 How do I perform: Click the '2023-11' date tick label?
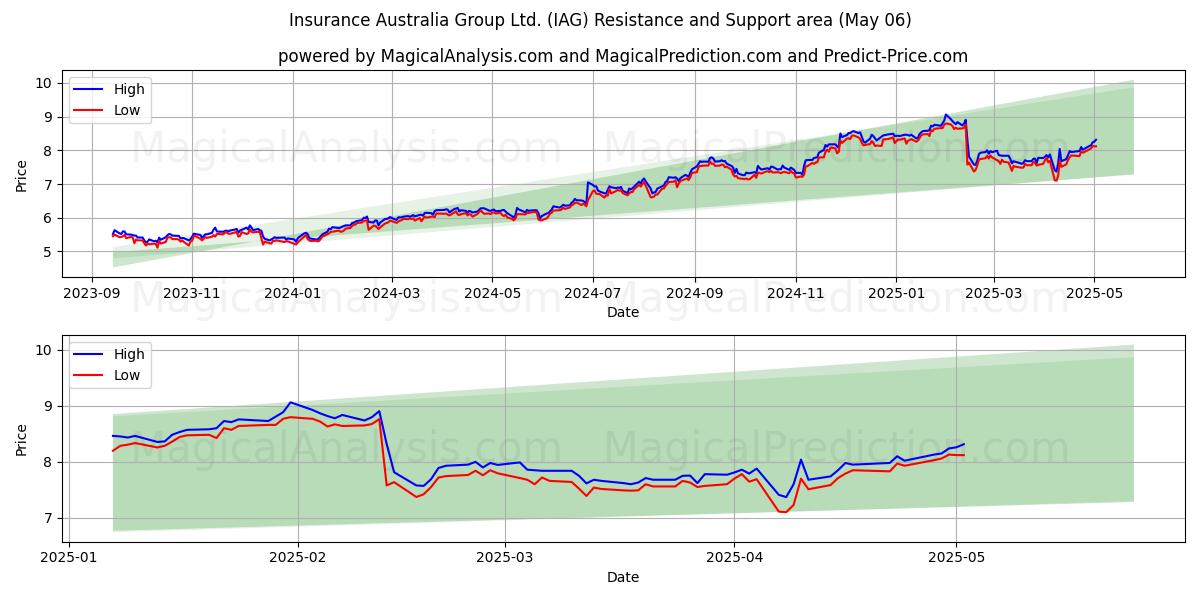(192, 294)
